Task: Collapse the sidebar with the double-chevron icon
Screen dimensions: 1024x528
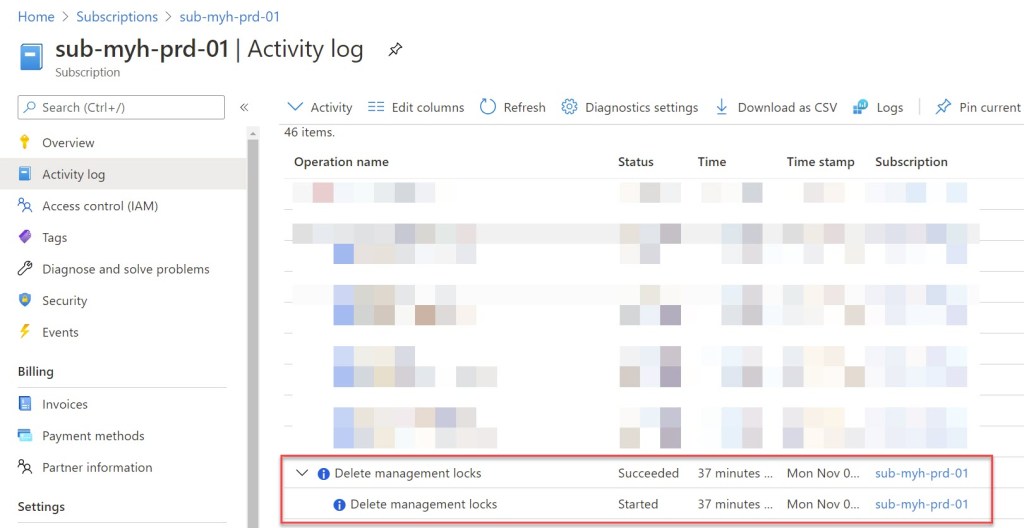Action: click(244, 107)
